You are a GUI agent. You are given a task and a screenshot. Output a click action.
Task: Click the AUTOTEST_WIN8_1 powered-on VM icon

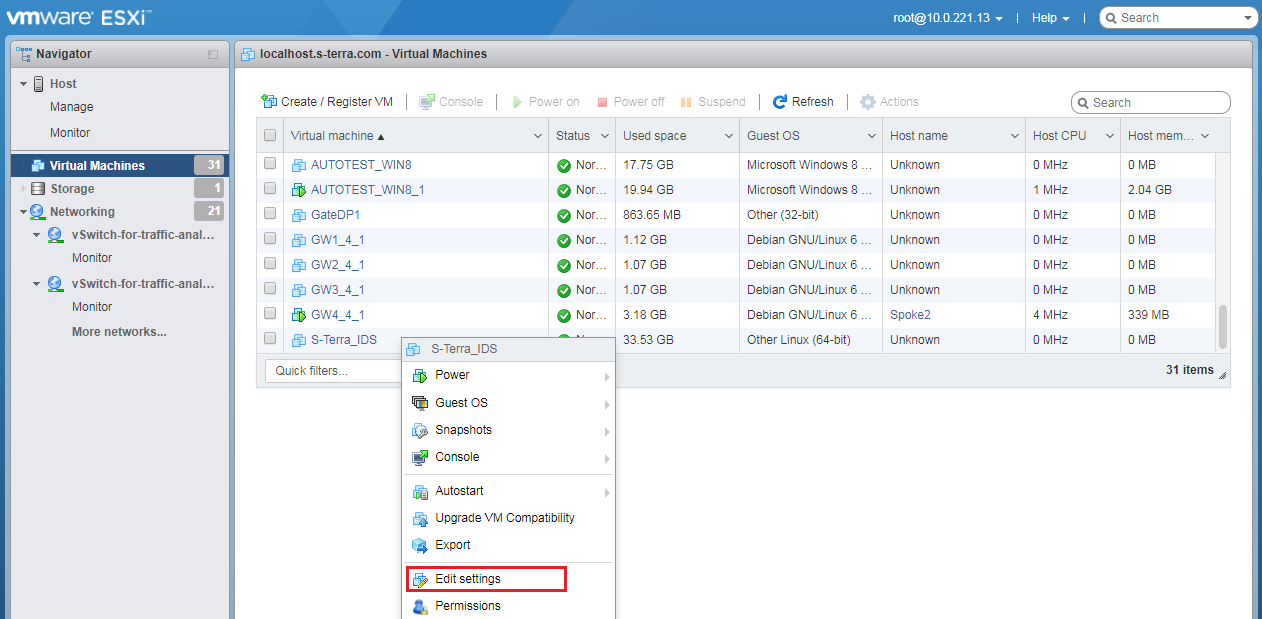299,190
